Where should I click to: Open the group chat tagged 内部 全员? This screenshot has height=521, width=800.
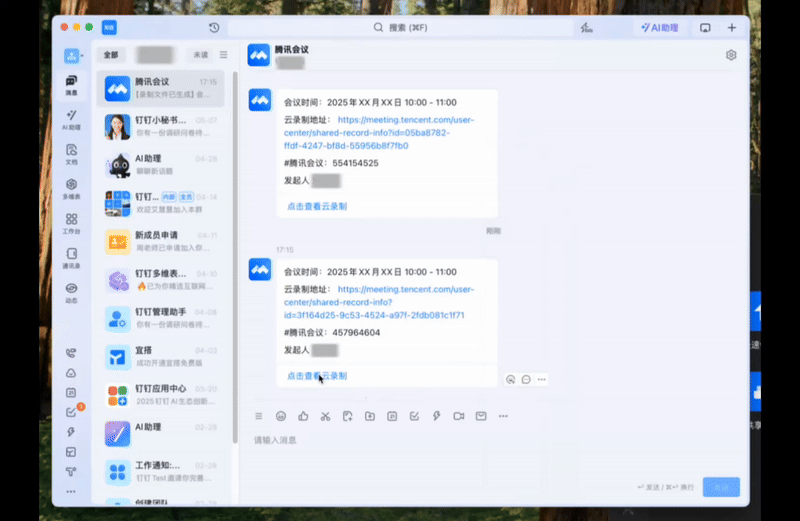(x=161, y=204)
